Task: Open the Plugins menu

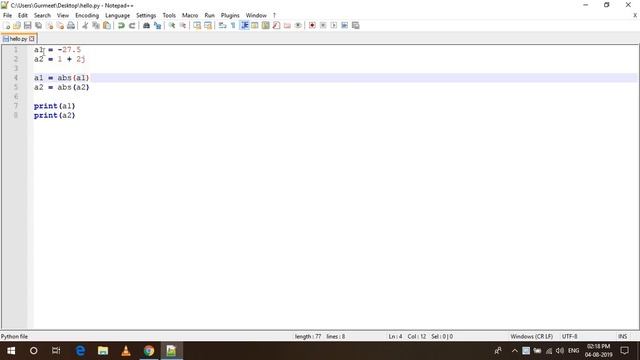Action: click(230, 15)
